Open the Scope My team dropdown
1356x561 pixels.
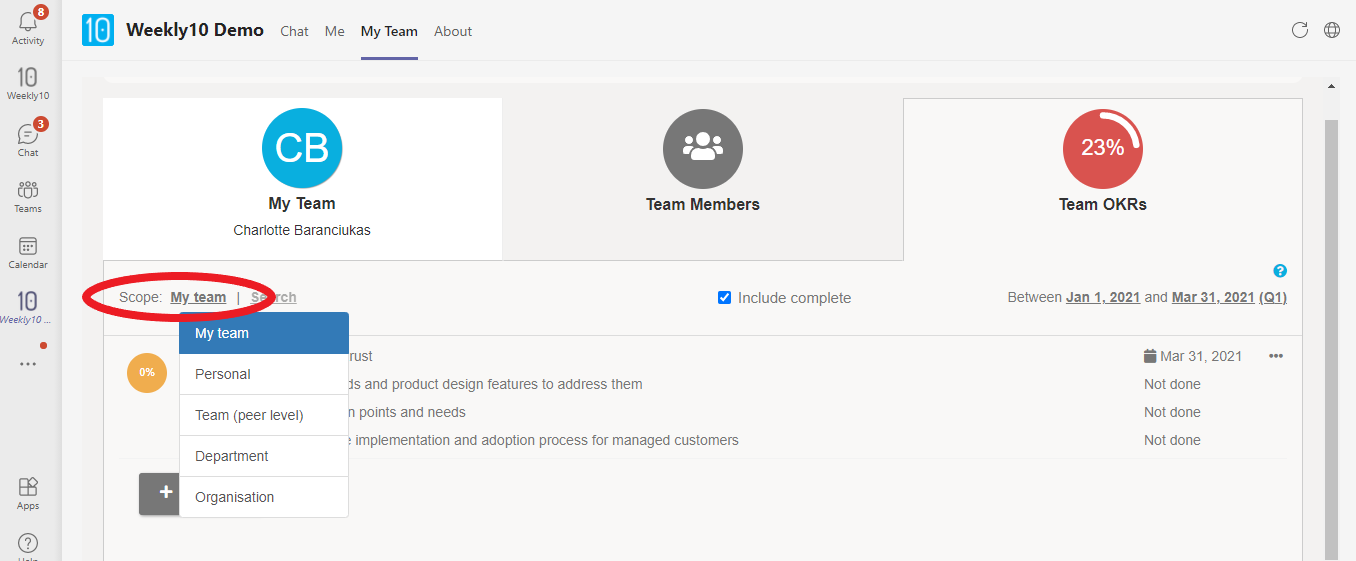coord(198,297)
